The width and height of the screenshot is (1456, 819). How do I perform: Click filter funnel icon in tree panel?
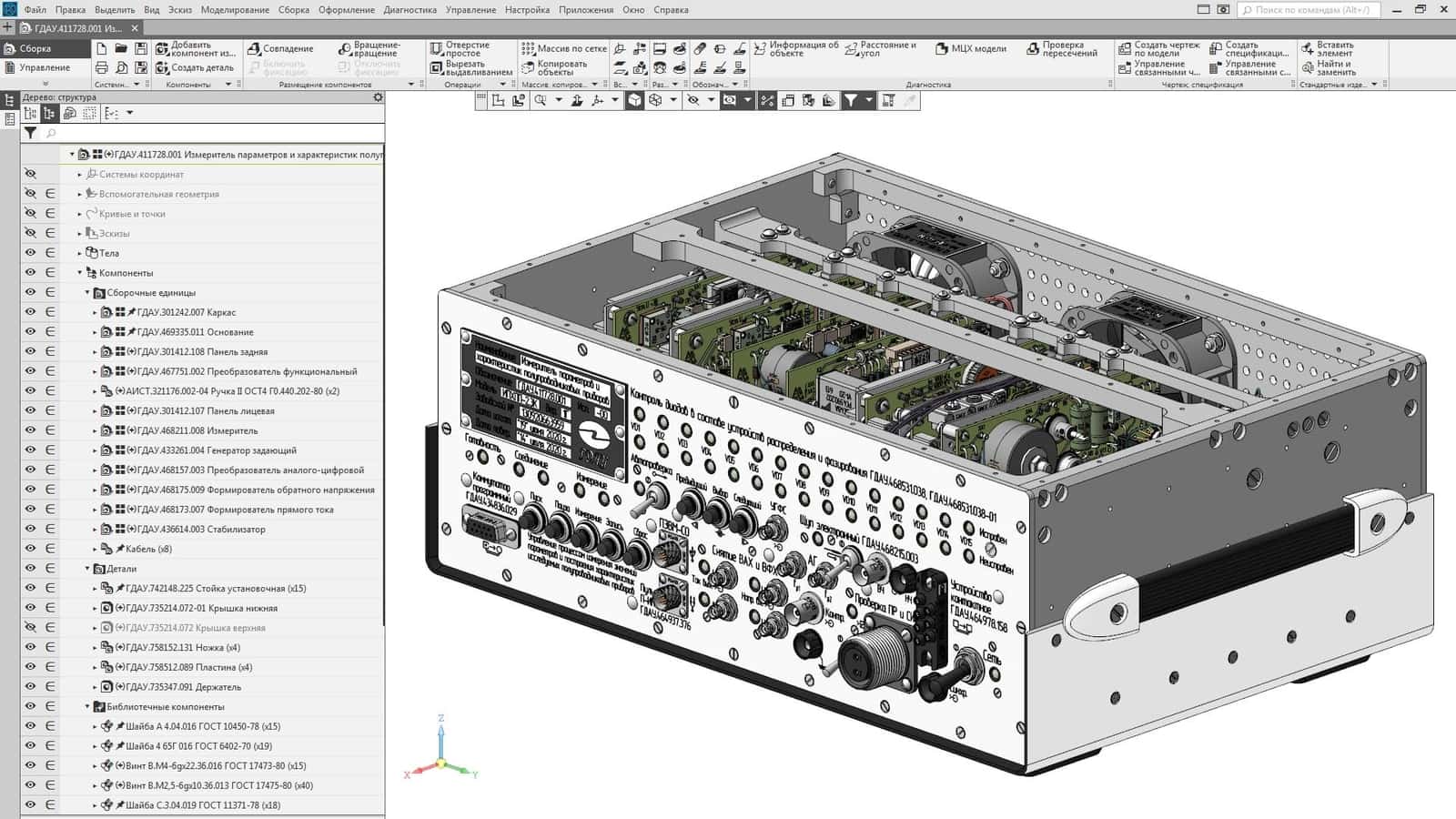point(30,133)
